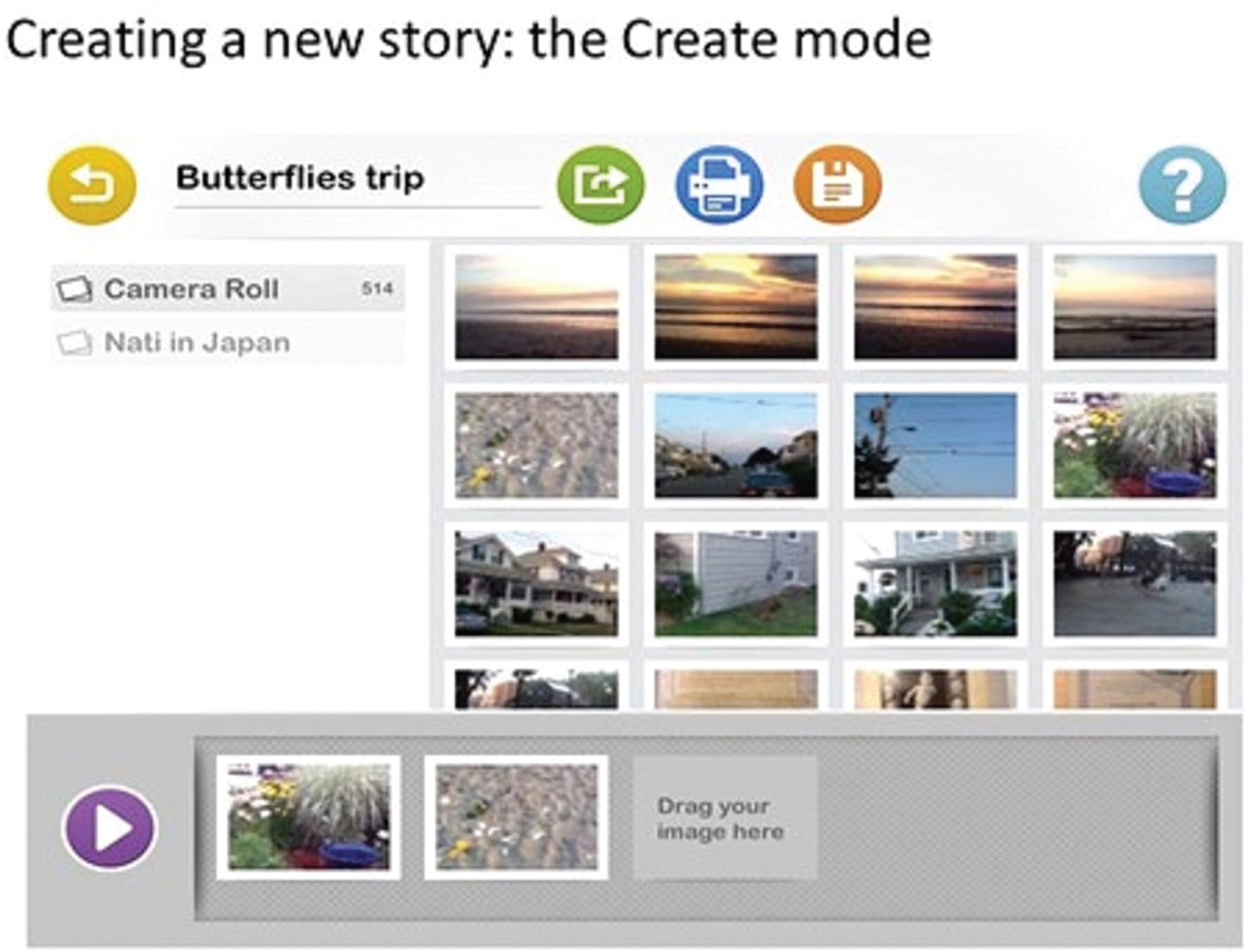
Task: Click the yellow back arrow button
Action: coord(92,186)
